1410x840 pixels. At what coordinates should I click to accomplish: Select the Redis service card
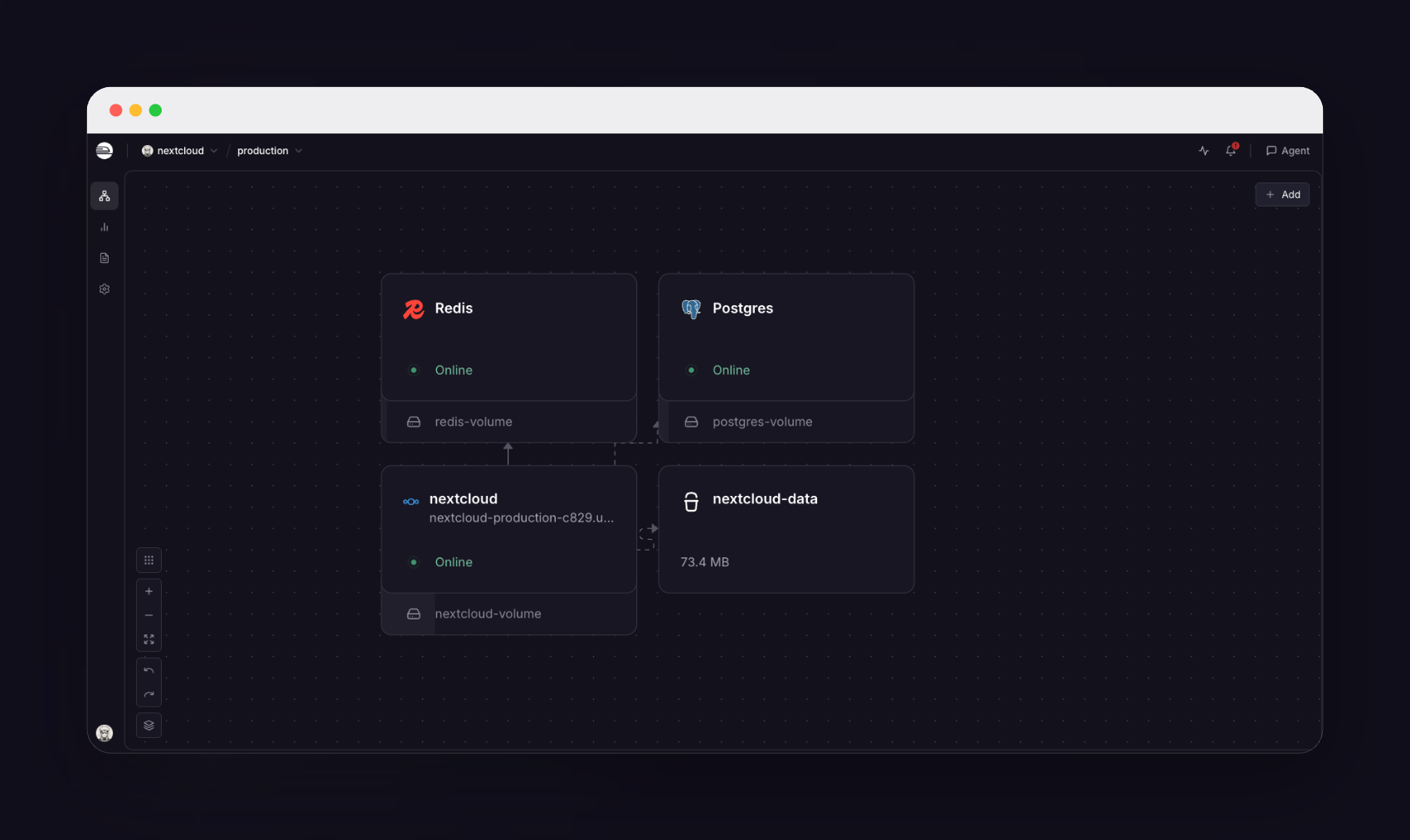click(x=508, y=337)
